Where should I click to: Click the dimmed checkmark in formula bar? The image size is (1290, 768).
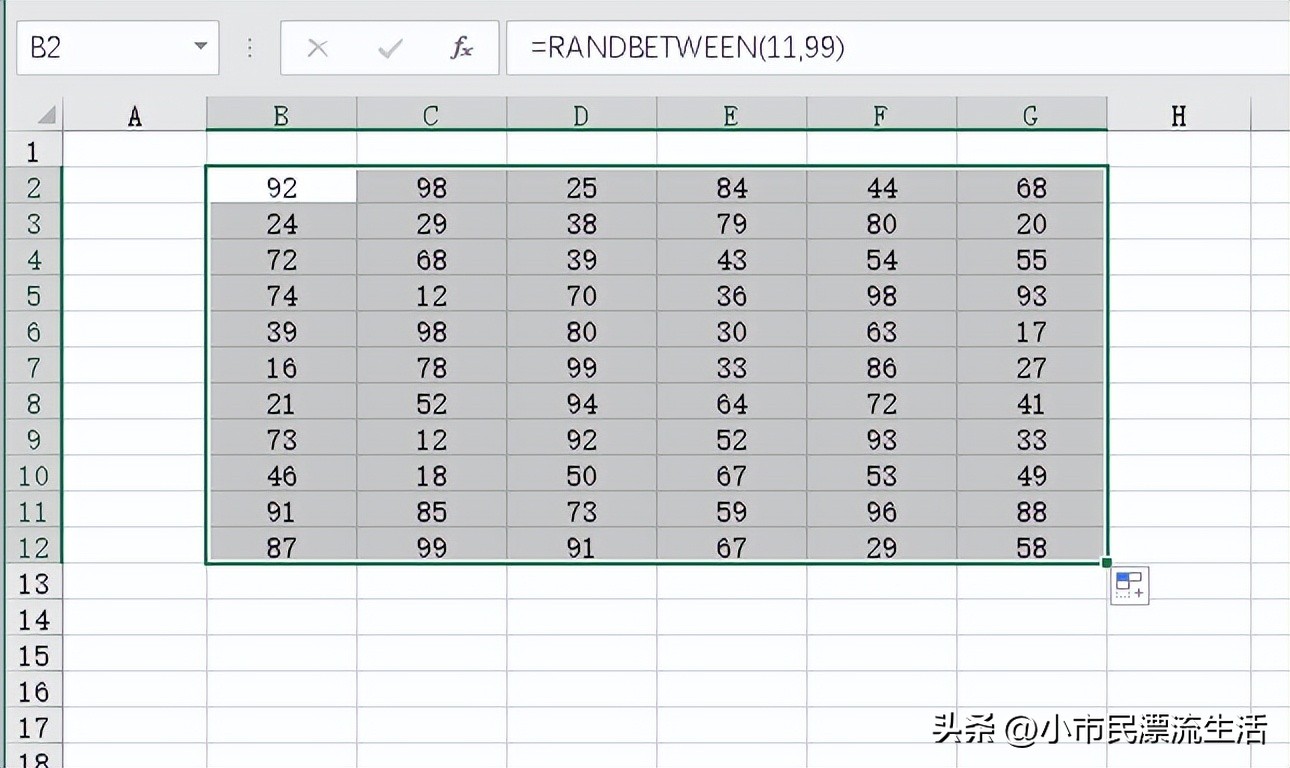click(388, 47)
